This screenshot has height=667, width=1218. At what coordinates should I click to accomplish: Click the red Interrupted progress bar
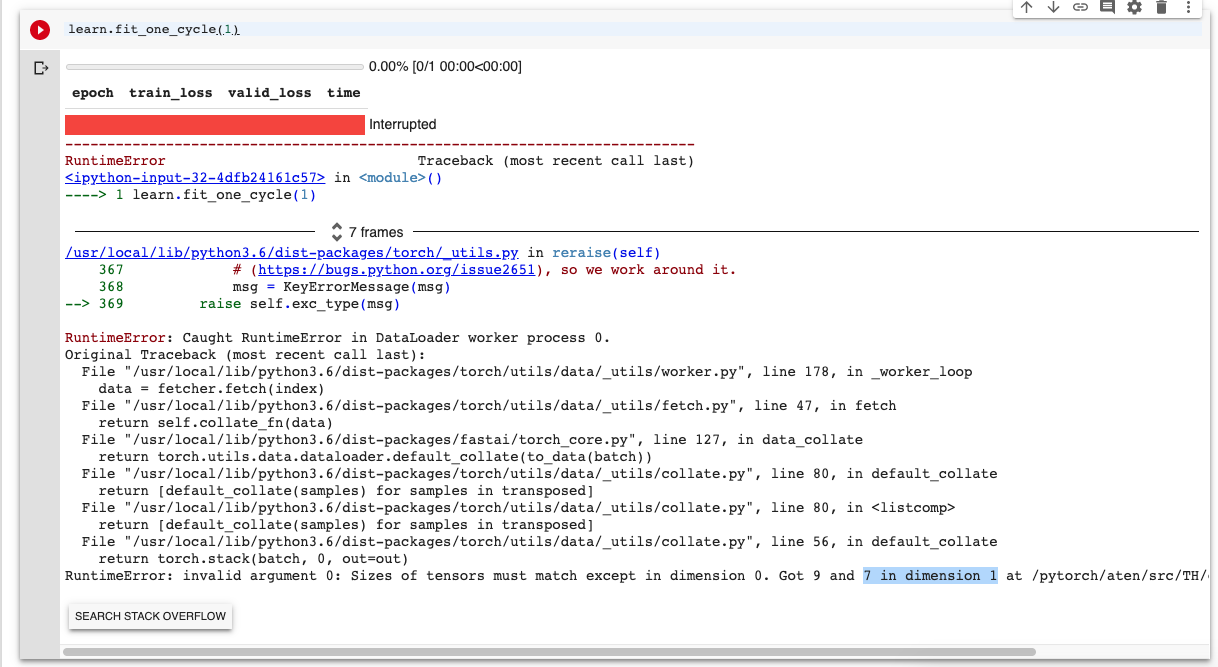point(215,125)
